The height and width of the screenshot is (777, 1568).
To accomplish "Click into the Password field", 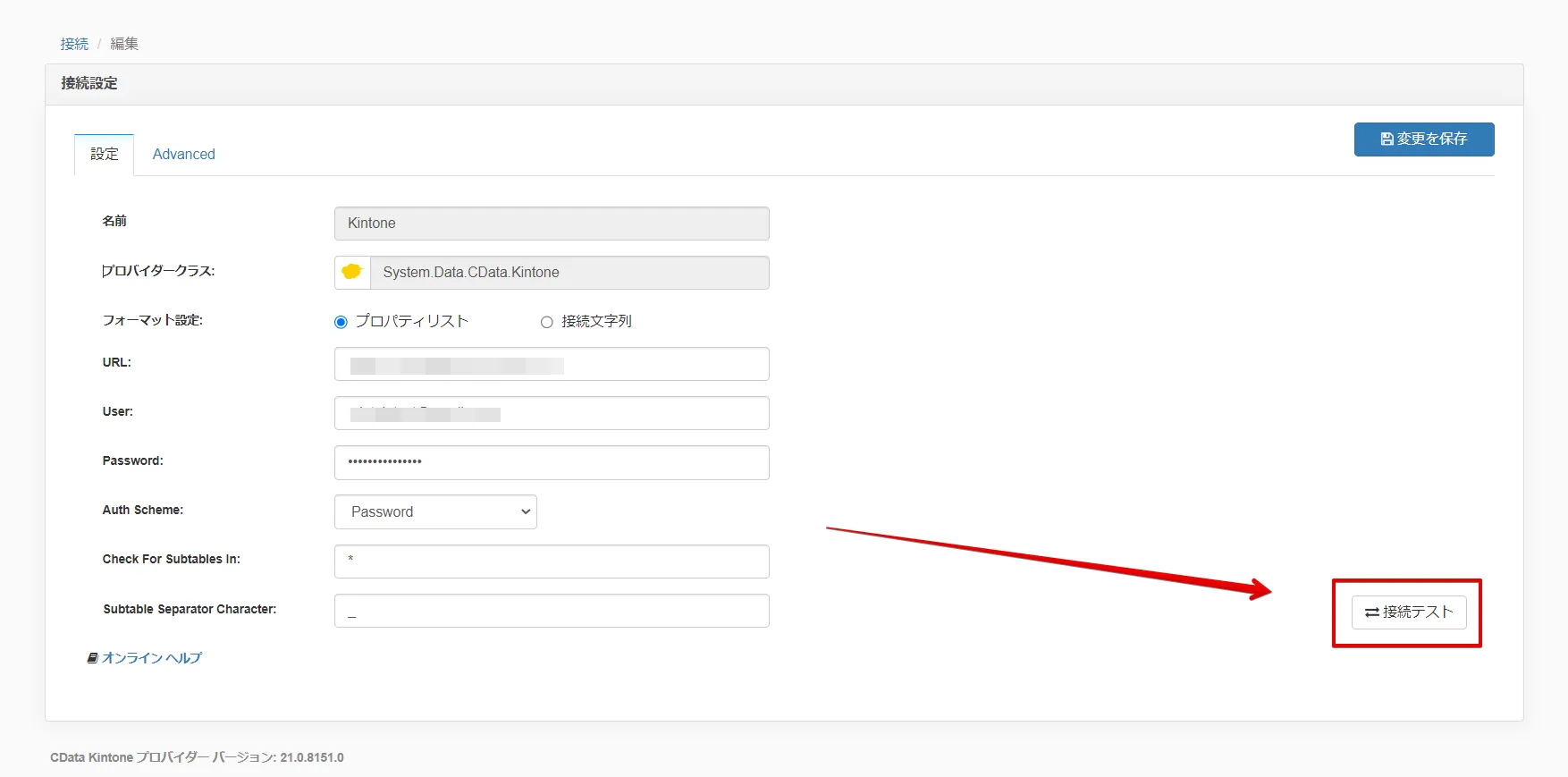I will 552,462.
